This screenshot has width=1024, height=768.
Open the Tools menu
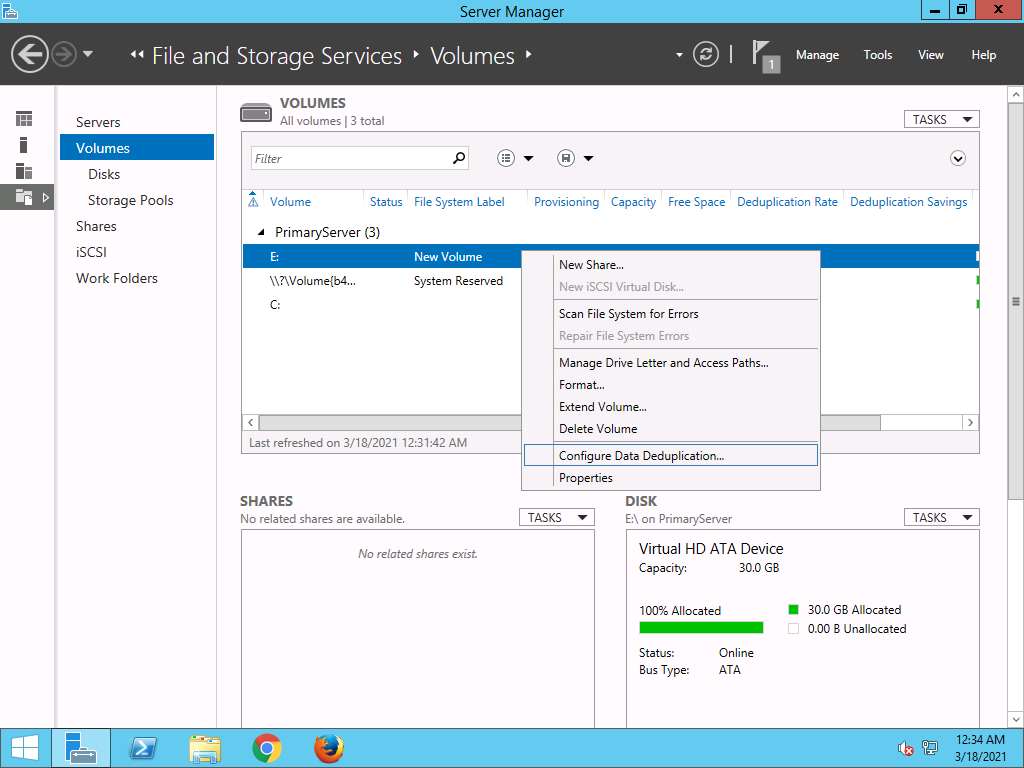pyautogui.click(x=877, y=55)
